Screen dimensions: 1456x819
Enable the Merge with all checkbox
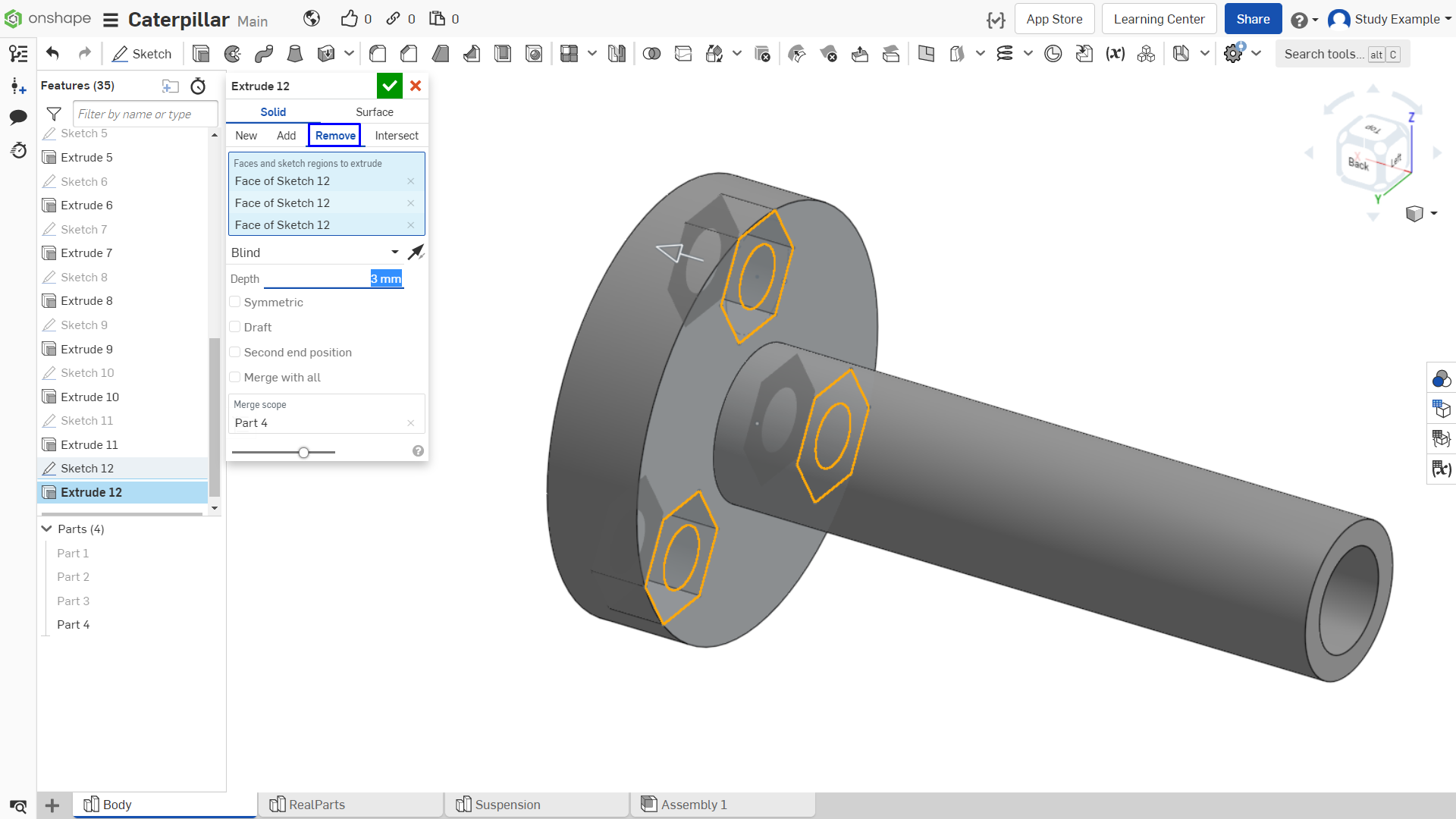pos(235,377)
